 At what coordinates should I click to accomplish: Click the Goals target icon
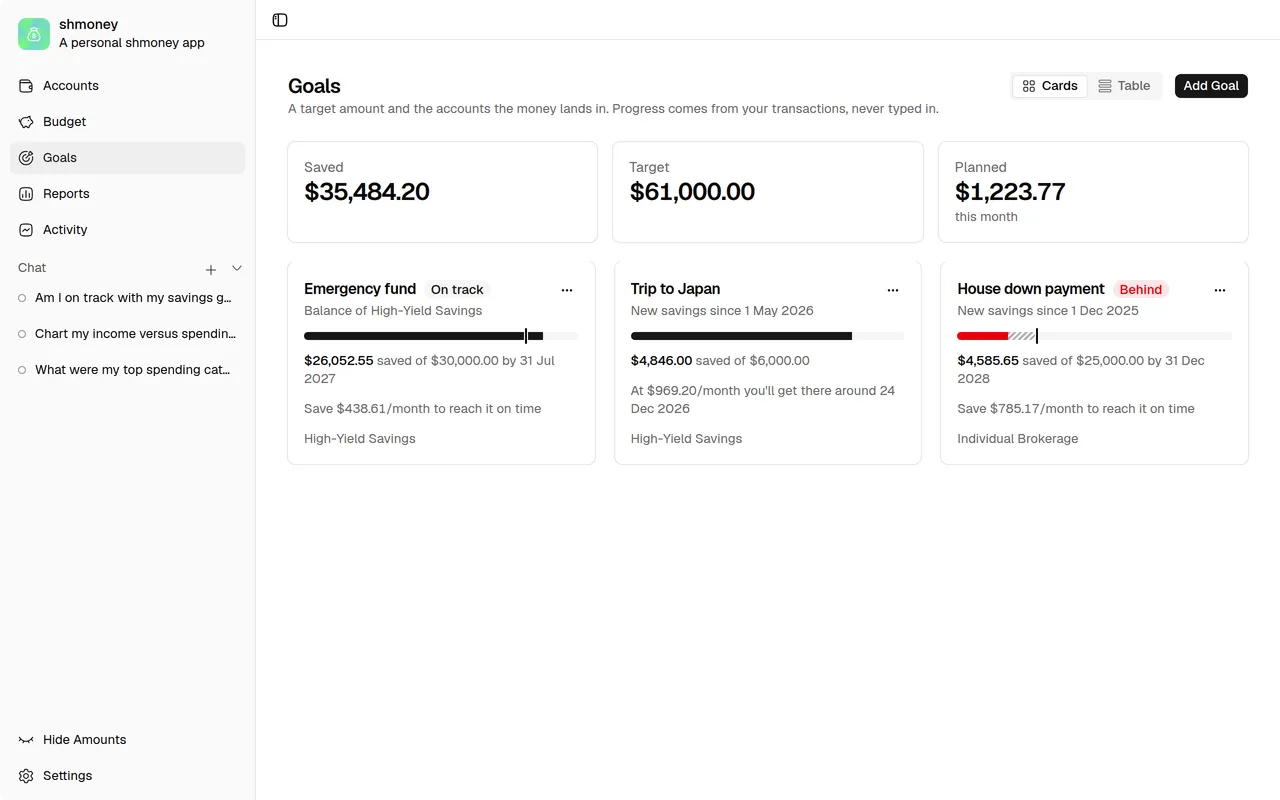click(26, 158)
